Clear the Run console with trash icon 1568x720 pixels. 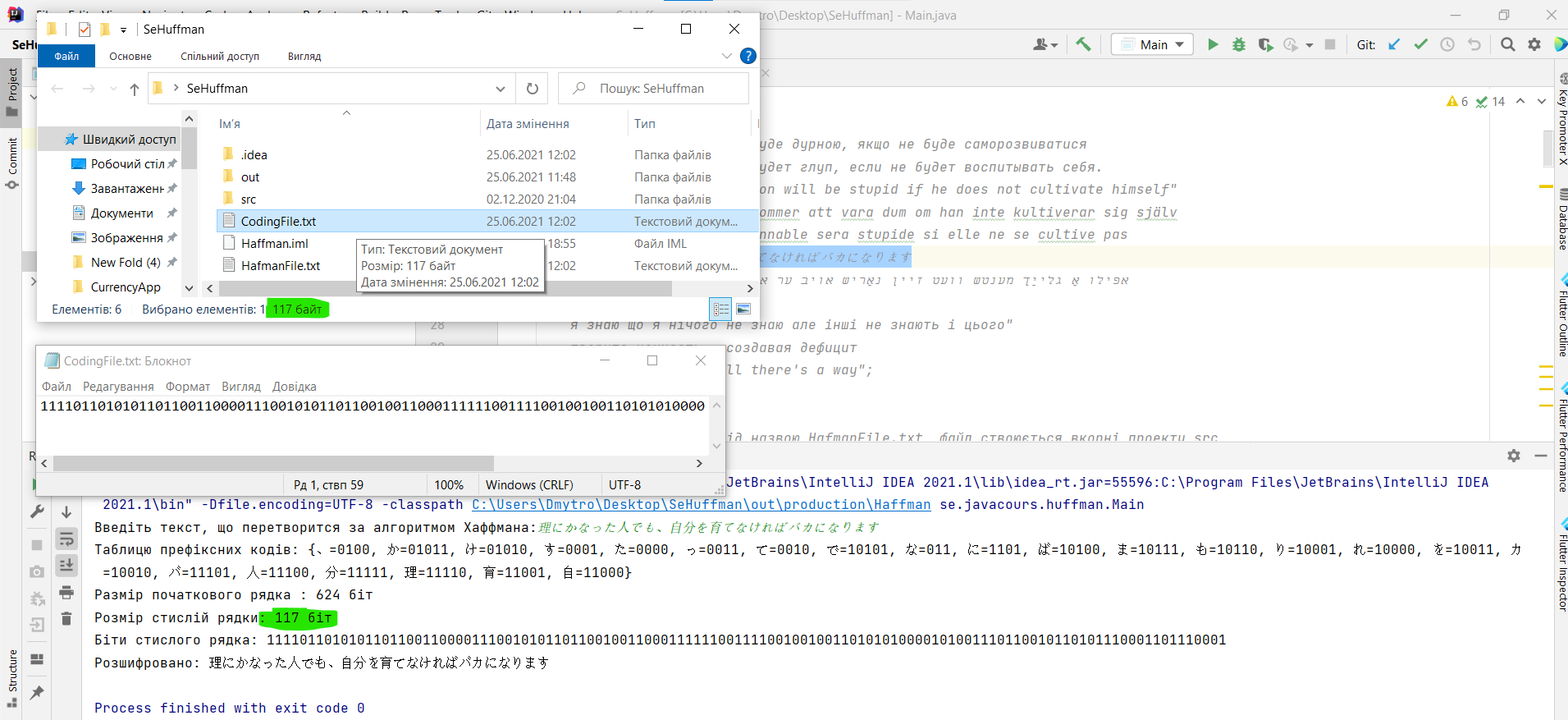[x=66, y=618]
